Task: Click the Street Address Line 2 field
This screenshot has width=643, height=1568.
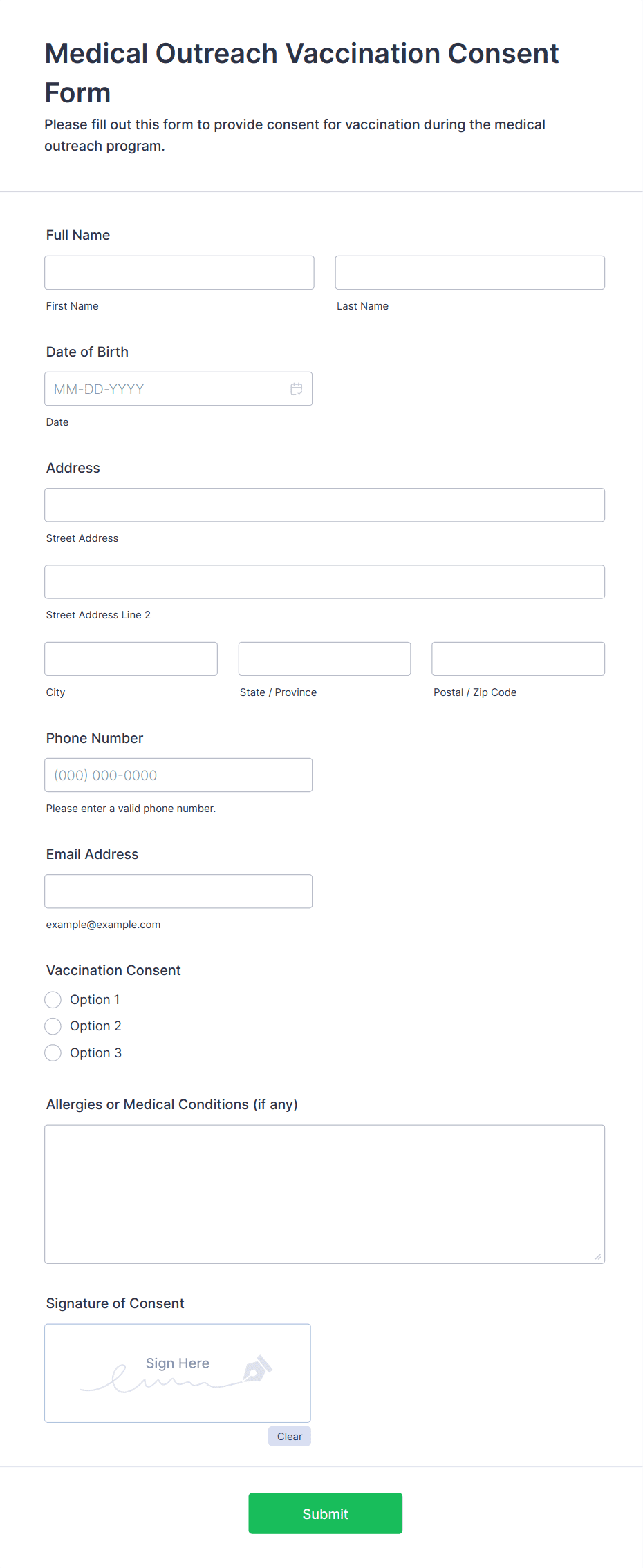Action: pos(324,581)
